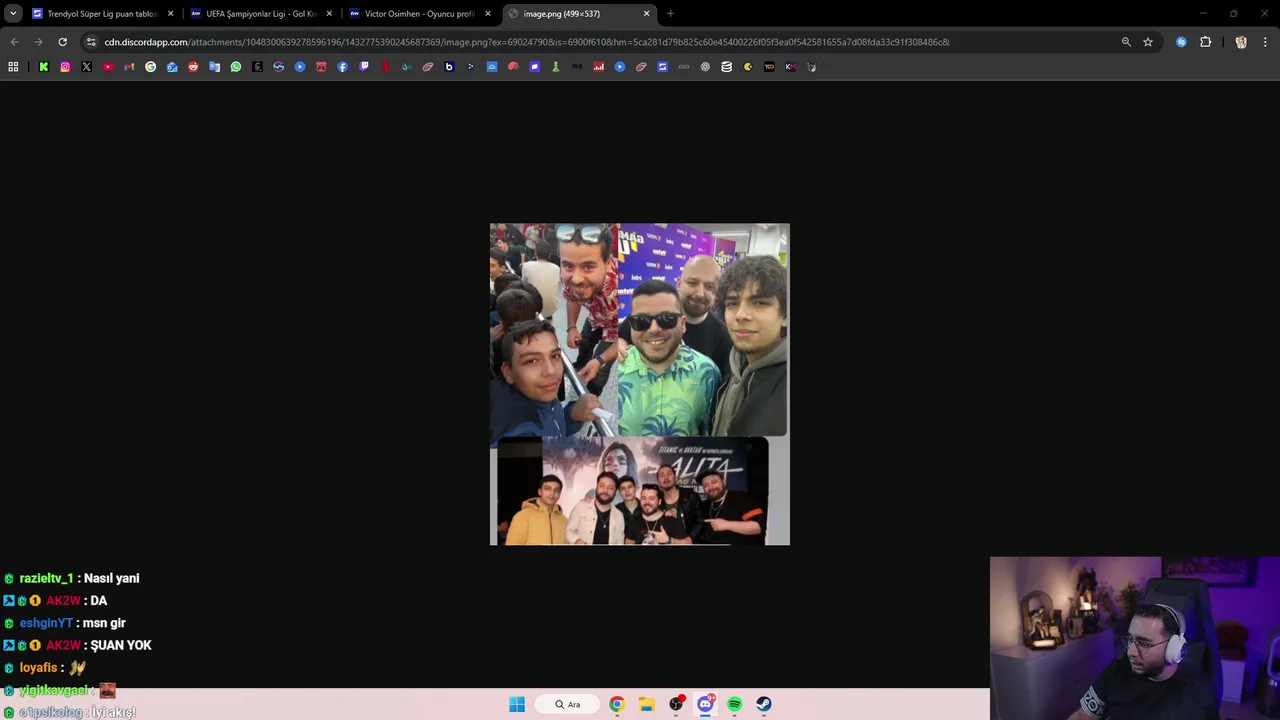Viewport: 1280px width, 720px height.
Task: Close the image.png tab
Action: point(646,14)
